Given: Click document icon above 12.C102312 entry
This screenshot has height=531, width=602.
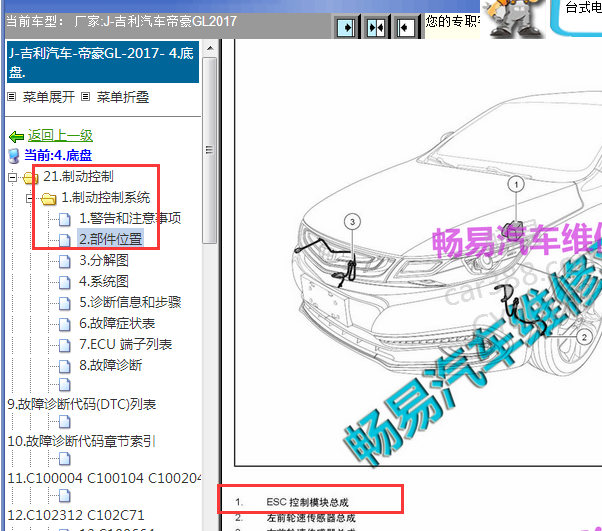Looking at the screenshot, I should [x=65, y=495].
